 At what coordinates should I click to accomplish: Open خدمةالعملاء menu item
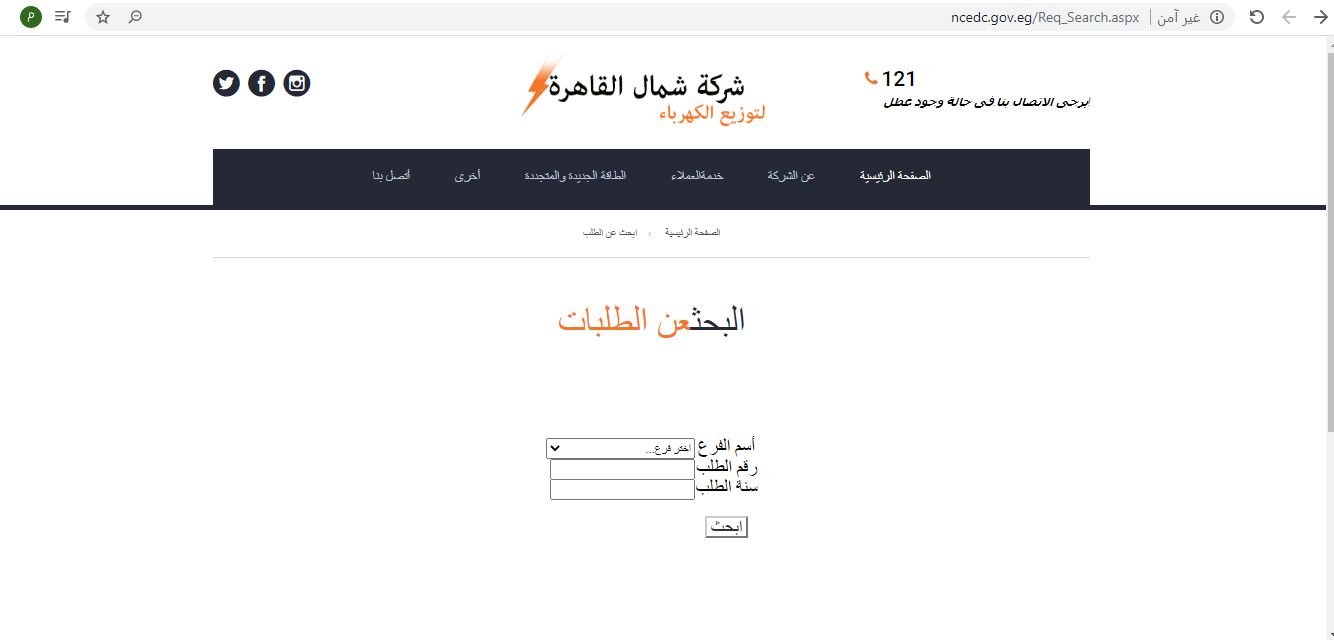click(x=697, y=176)
